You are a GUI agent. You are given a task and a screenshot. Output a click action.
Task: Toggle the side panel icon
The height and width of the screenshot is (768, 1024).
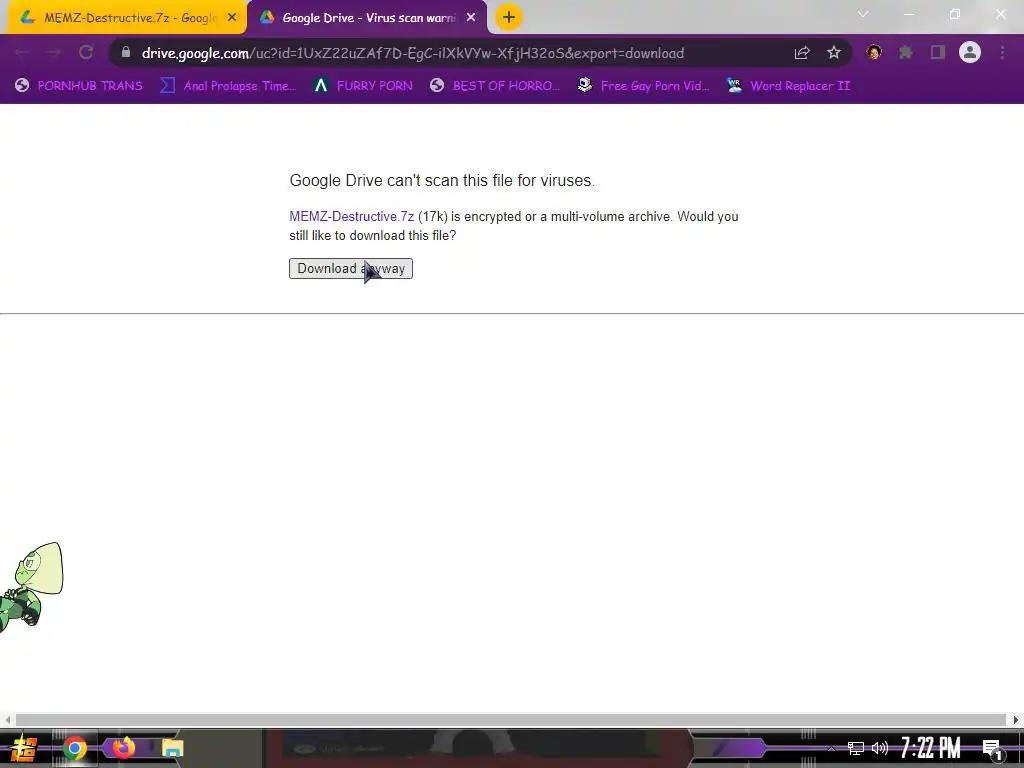[938, 52]
